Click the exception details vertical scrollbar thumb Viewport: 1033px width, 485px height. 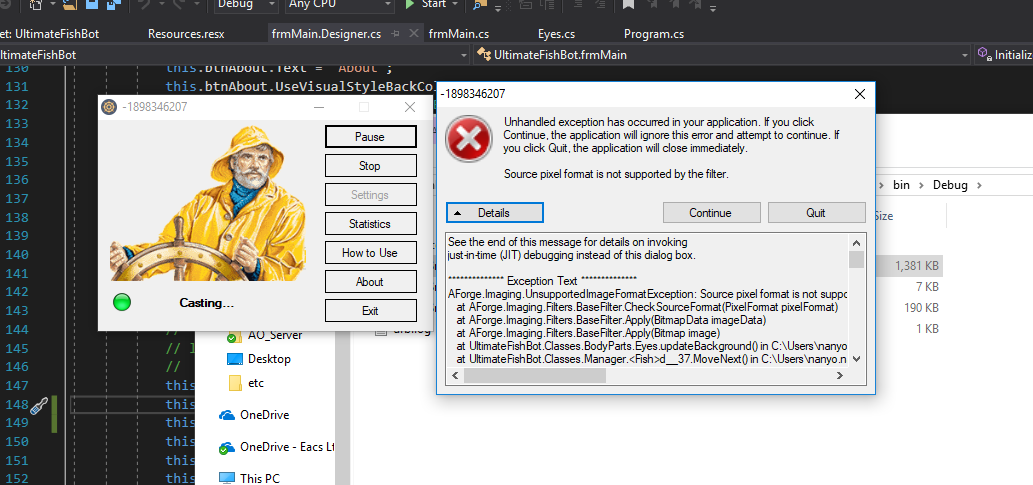(856, 259)
